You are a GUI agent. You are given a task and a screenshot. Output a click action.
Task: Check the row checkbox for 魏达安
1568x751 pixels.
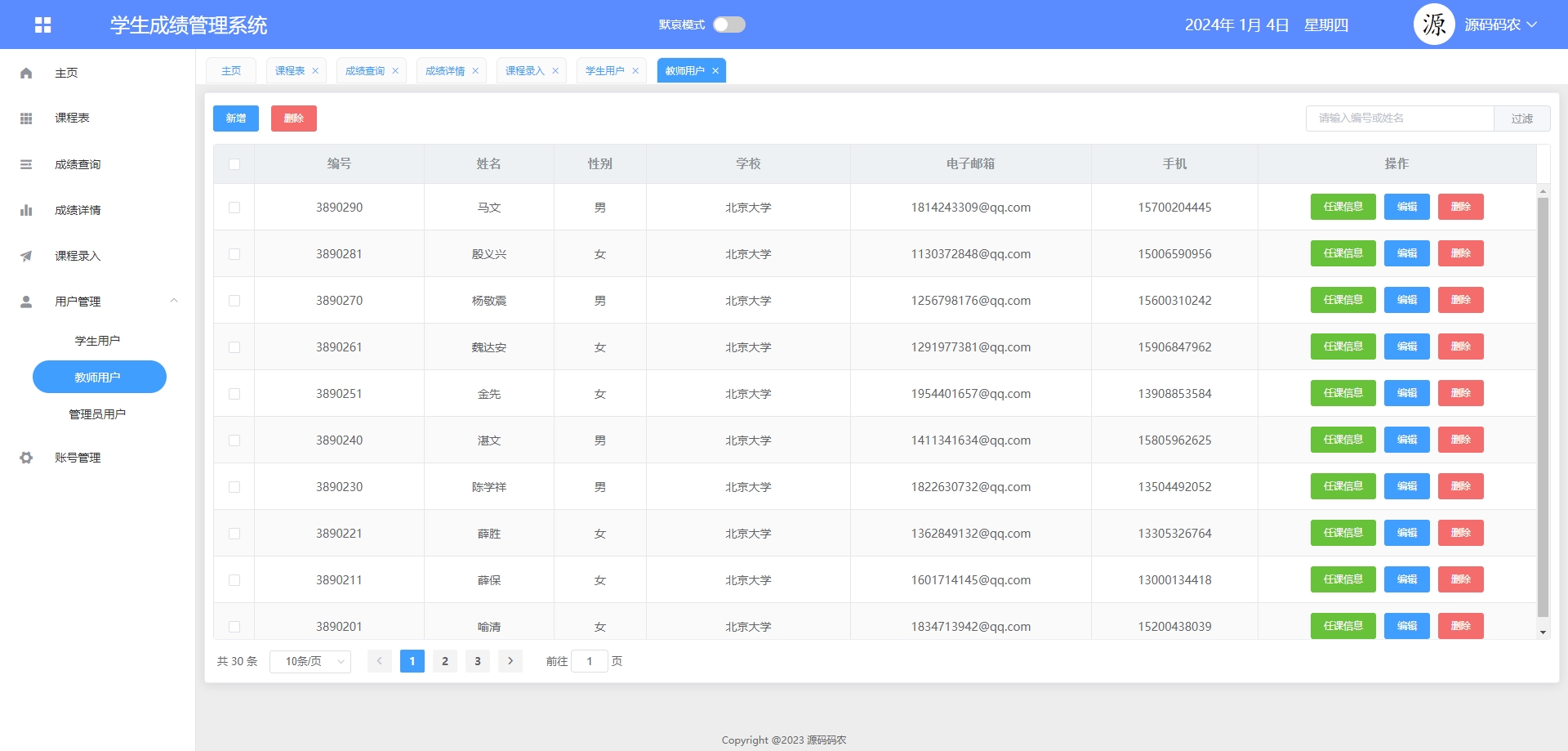coord(234,347)
